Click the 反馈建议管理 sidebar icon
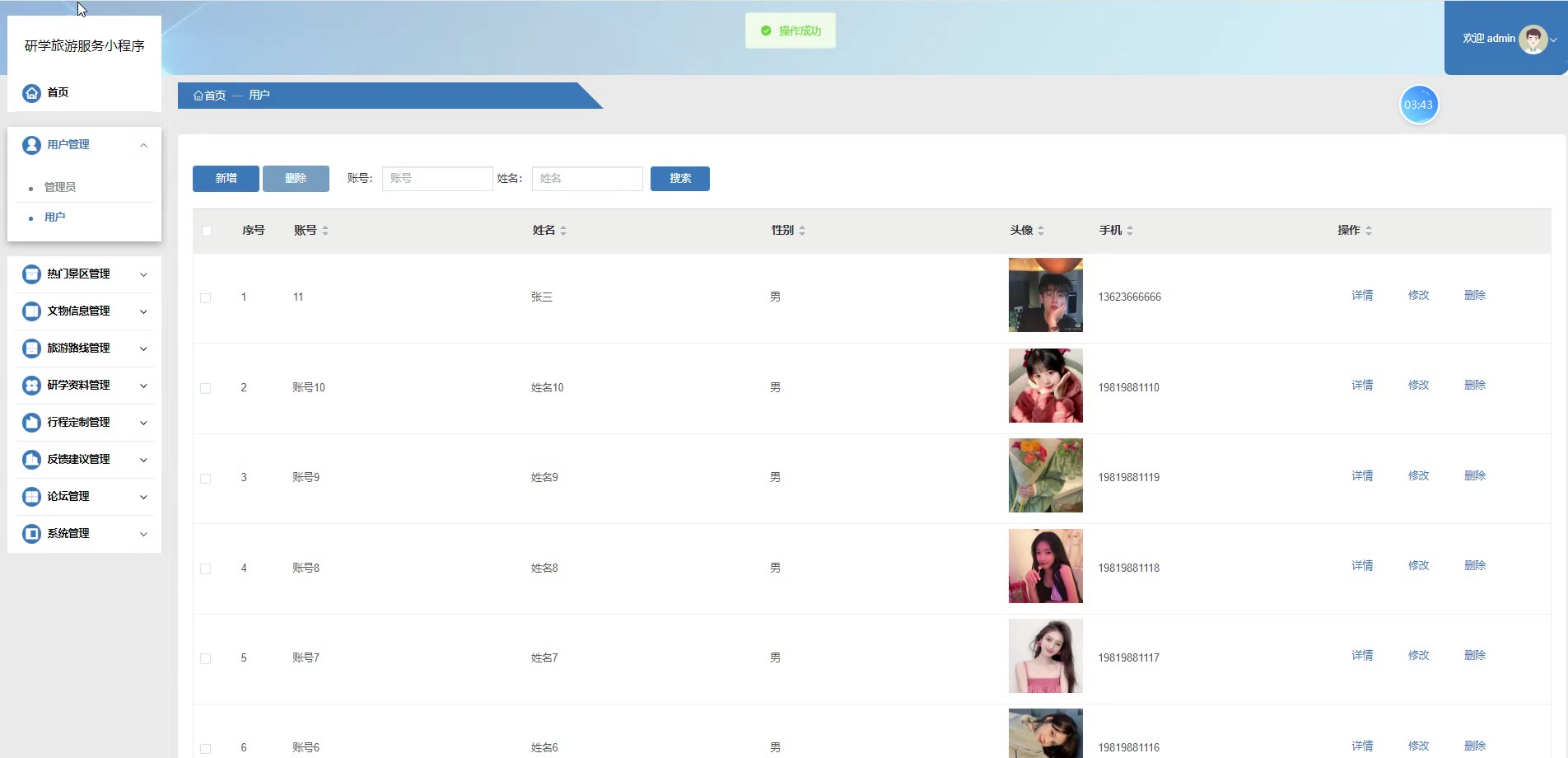Viewport: 1568px width, 758px height. click(x=31, y=460)
